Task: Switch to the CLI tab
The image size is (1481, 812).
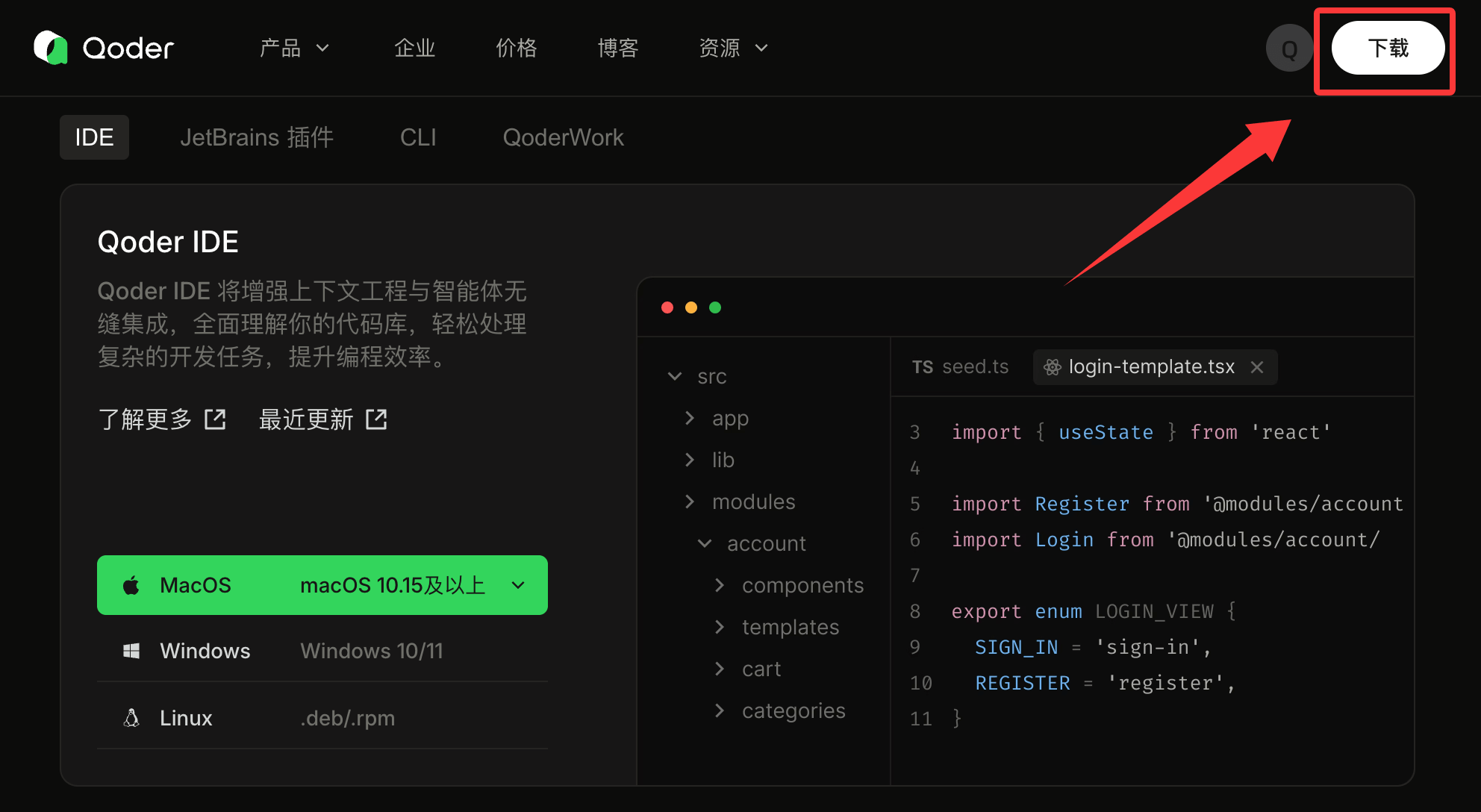Action: pyautogui.click(x=418, y=137)
